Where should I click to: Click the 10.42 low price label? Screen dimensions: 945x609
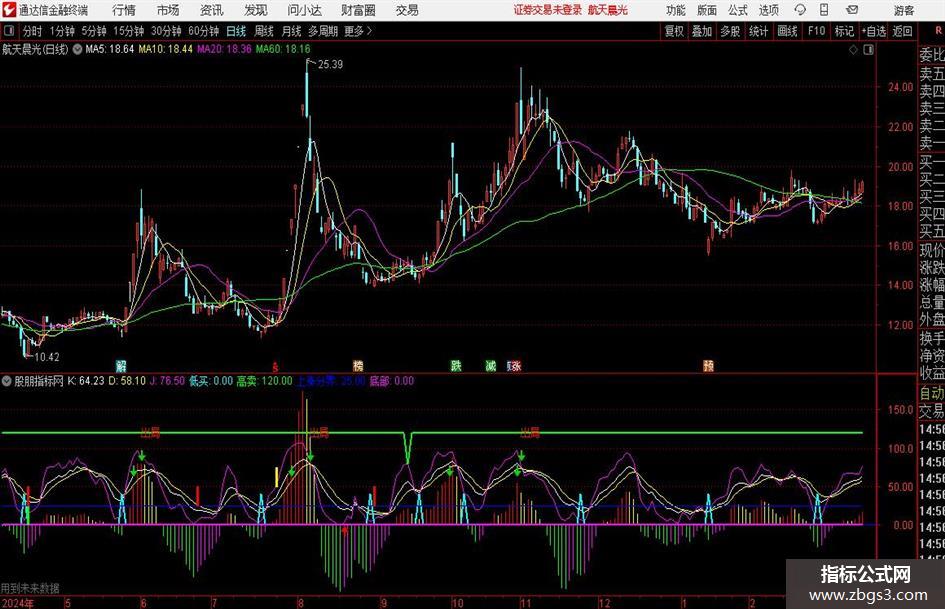click(x=46, y=357)
